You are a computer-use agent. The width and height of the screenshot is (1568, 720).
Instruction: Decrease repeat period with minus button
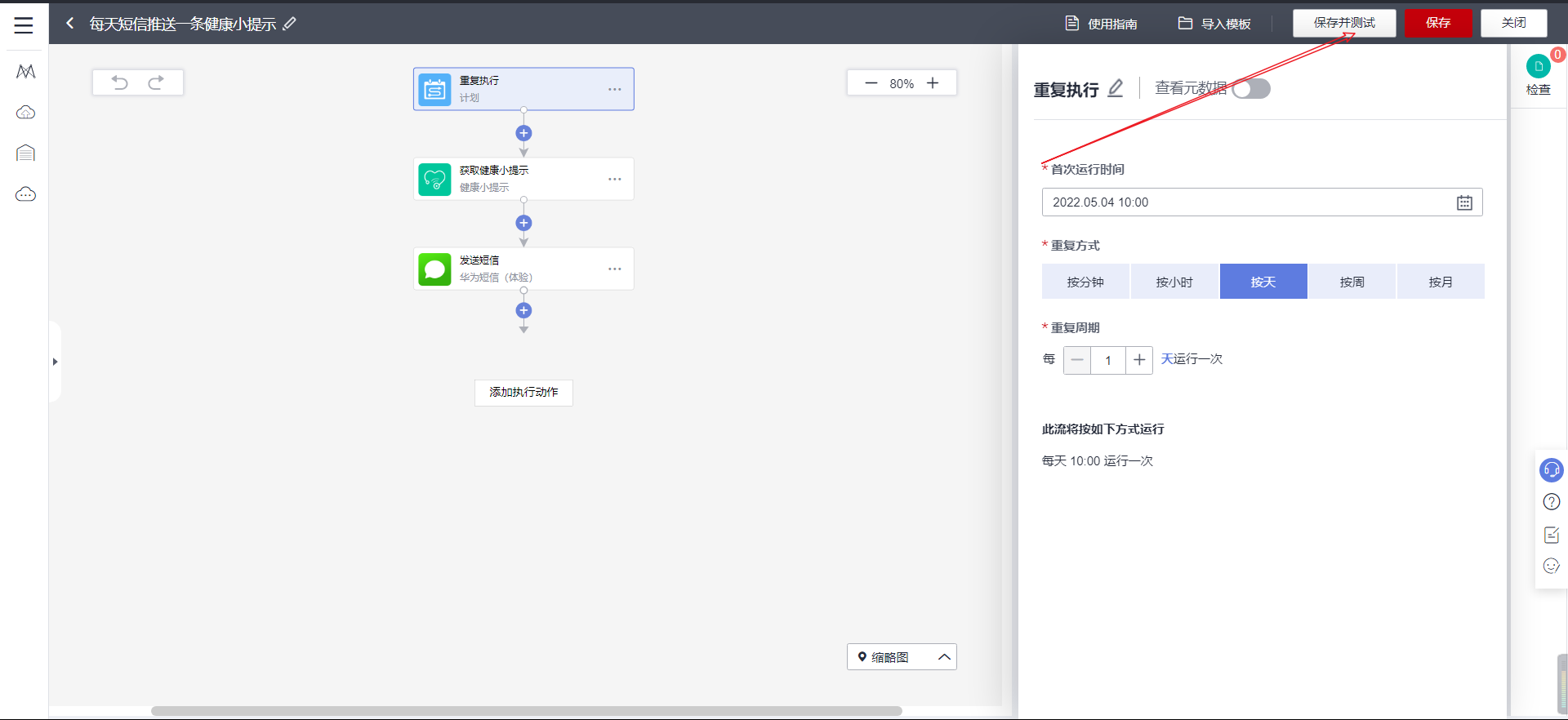[1077, 360]
